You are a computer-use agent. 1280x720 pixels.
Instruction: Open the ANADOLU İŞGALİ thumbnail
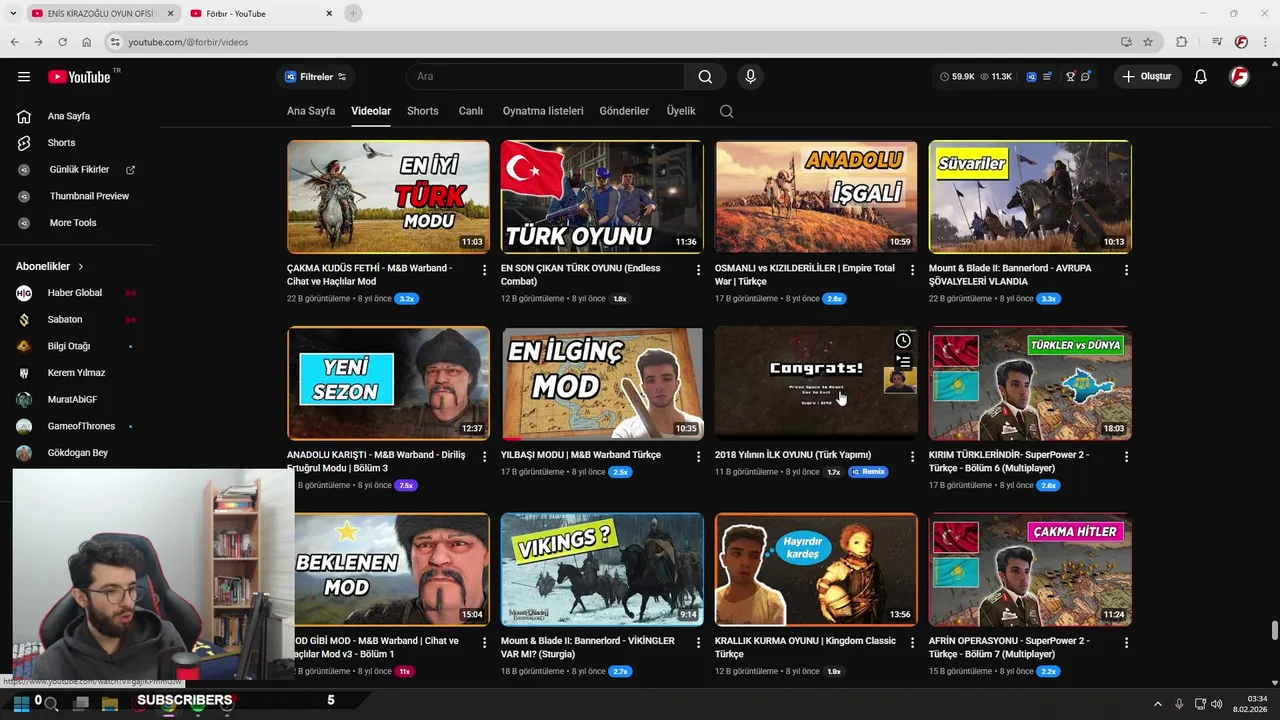[816, 197]
